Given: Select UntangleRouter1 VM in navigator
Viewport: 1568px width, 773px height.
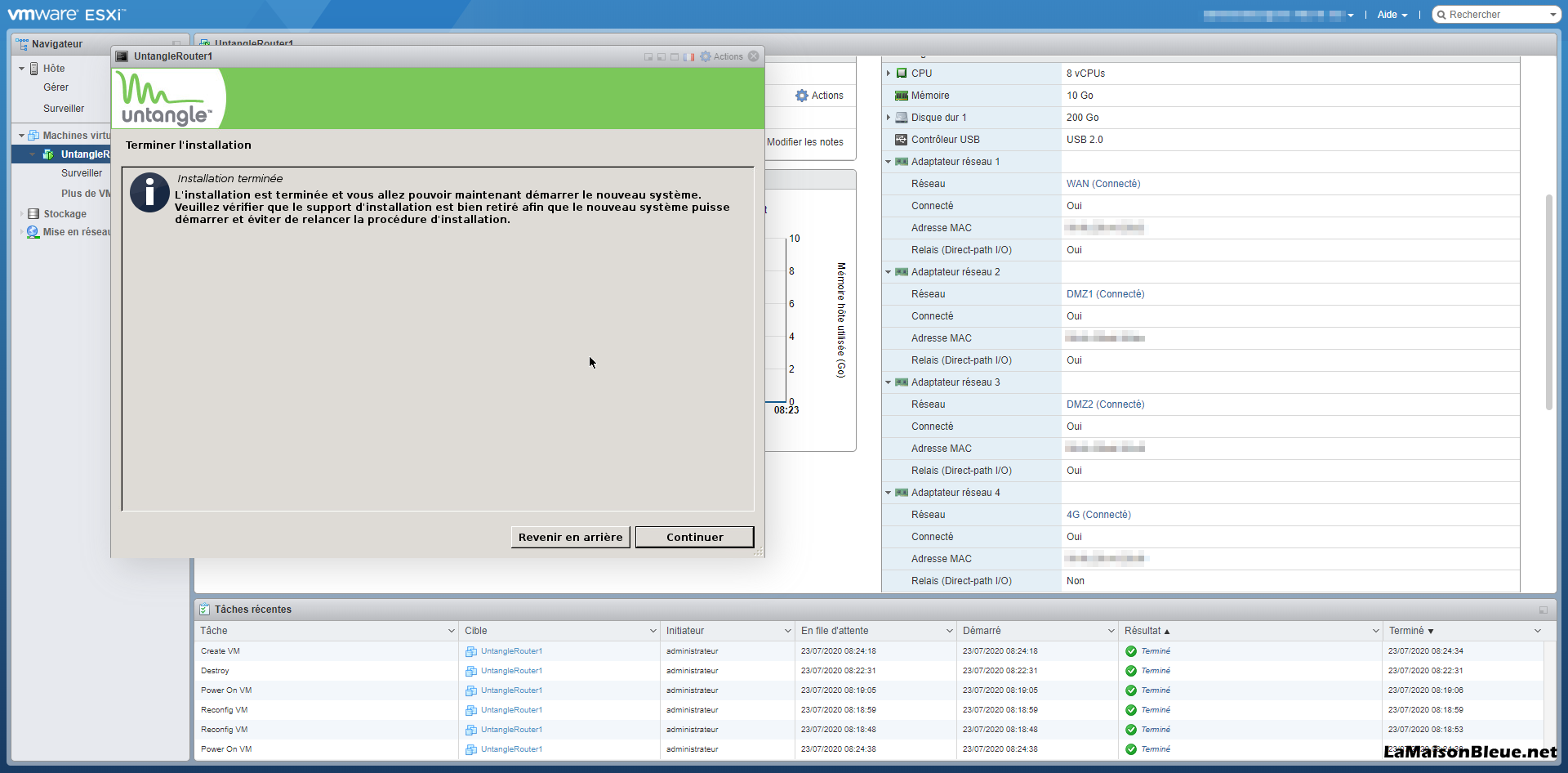Looking at the screenshot, I should pyautogui.click(x=85, y=154).
